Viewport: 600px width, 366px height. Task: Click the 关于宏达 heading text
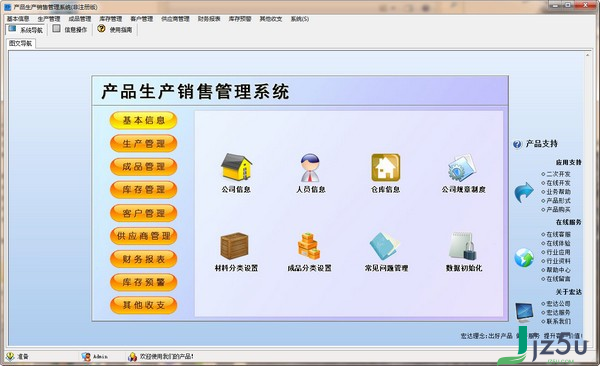(569, 292)
